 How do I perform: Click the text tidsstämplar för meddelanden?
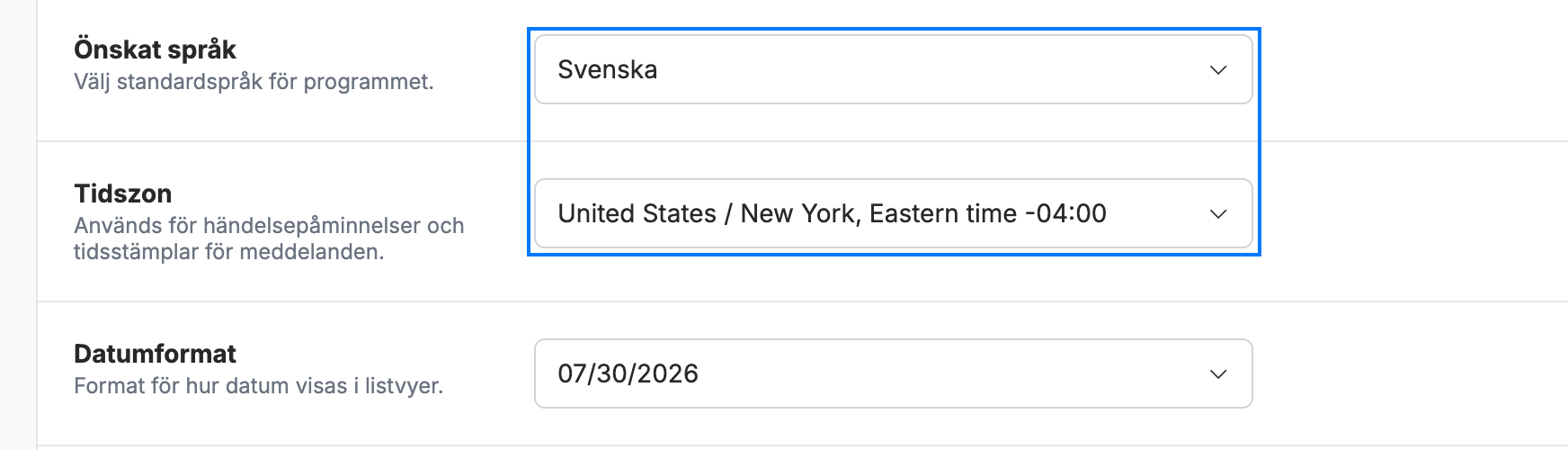pyautogui.click(x=228, y=252)
